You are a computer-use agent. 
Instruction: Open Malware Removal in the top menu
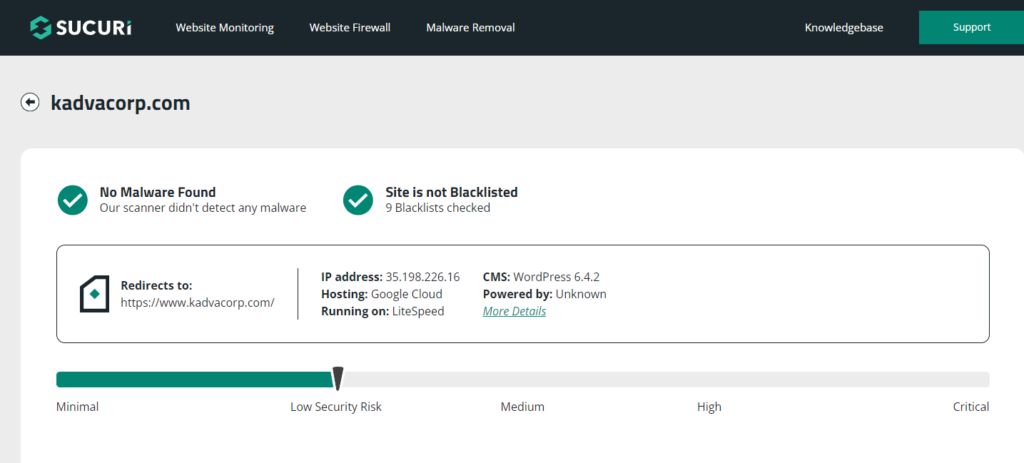click(x=470, y=27)
